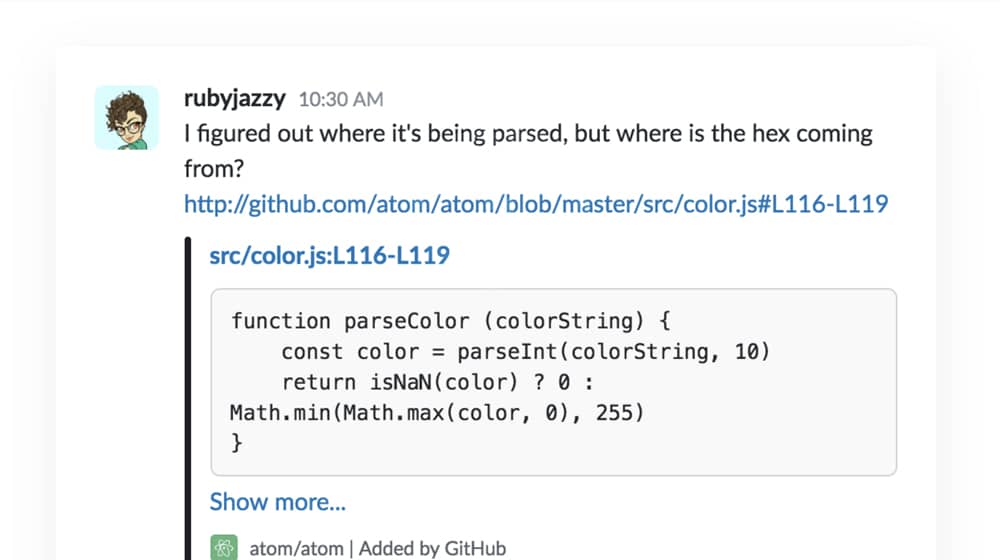Click the "const color" code line
The width and height of the screenshot is (1000, 560).
click(525, 352)
